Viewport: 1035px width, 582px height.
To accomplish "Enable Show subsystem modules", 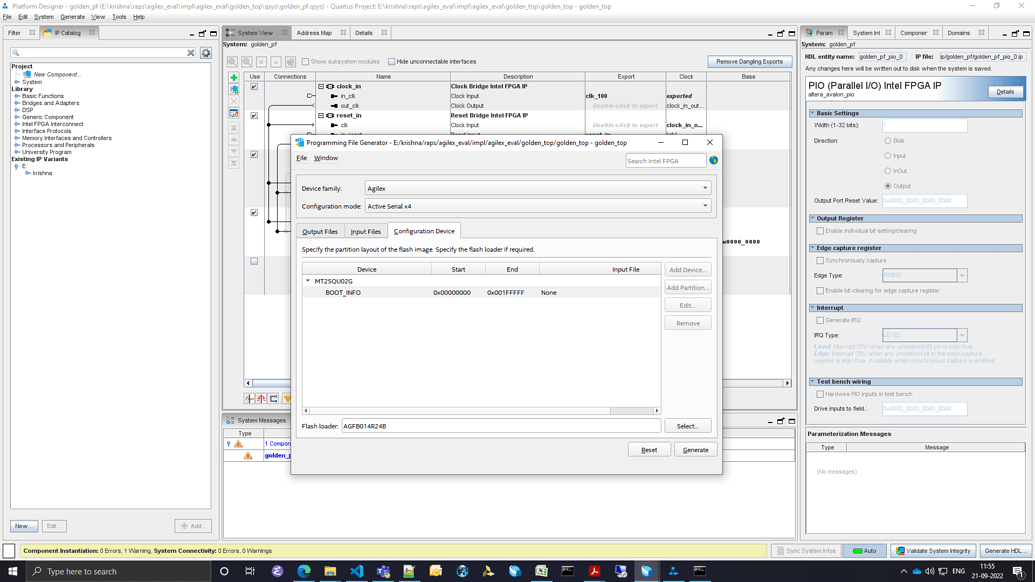I will [305, 61].
